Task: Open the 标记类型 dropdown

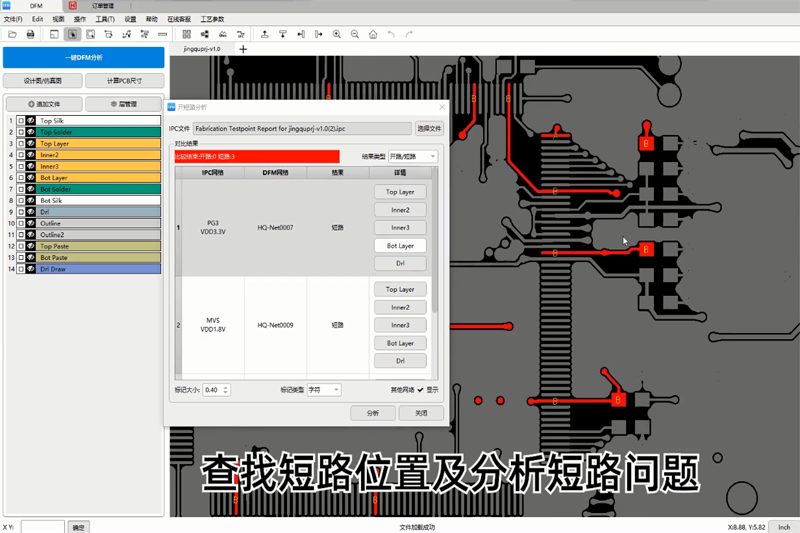Action: [322, 390]
